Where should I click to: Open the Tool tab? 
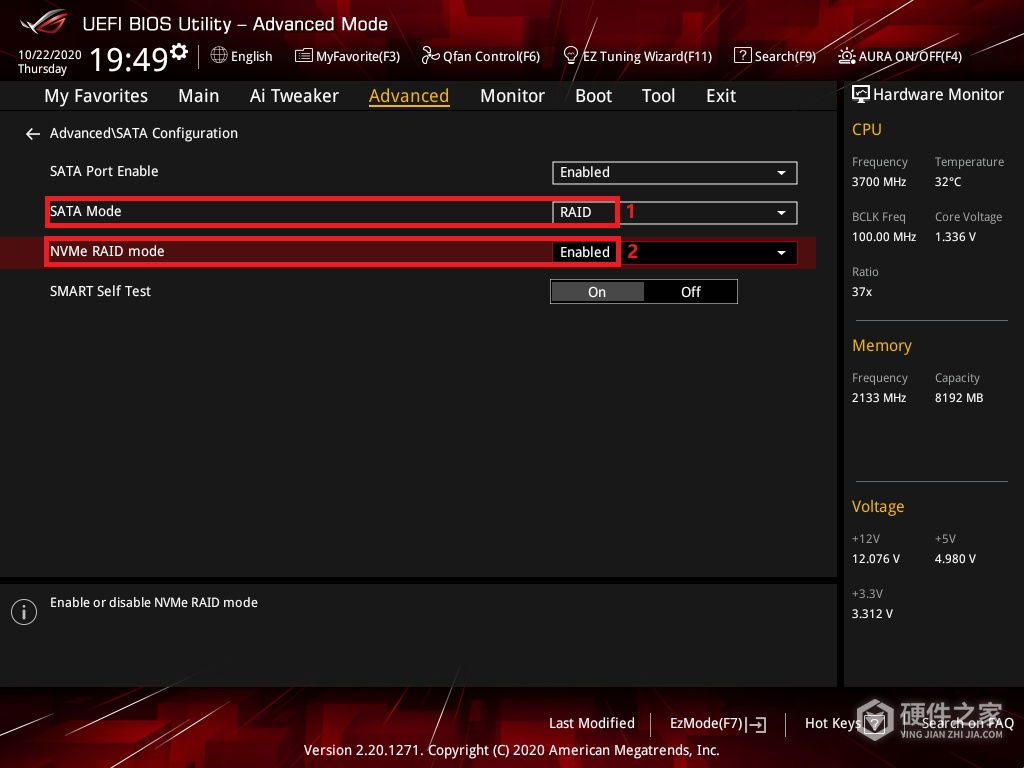658,96
